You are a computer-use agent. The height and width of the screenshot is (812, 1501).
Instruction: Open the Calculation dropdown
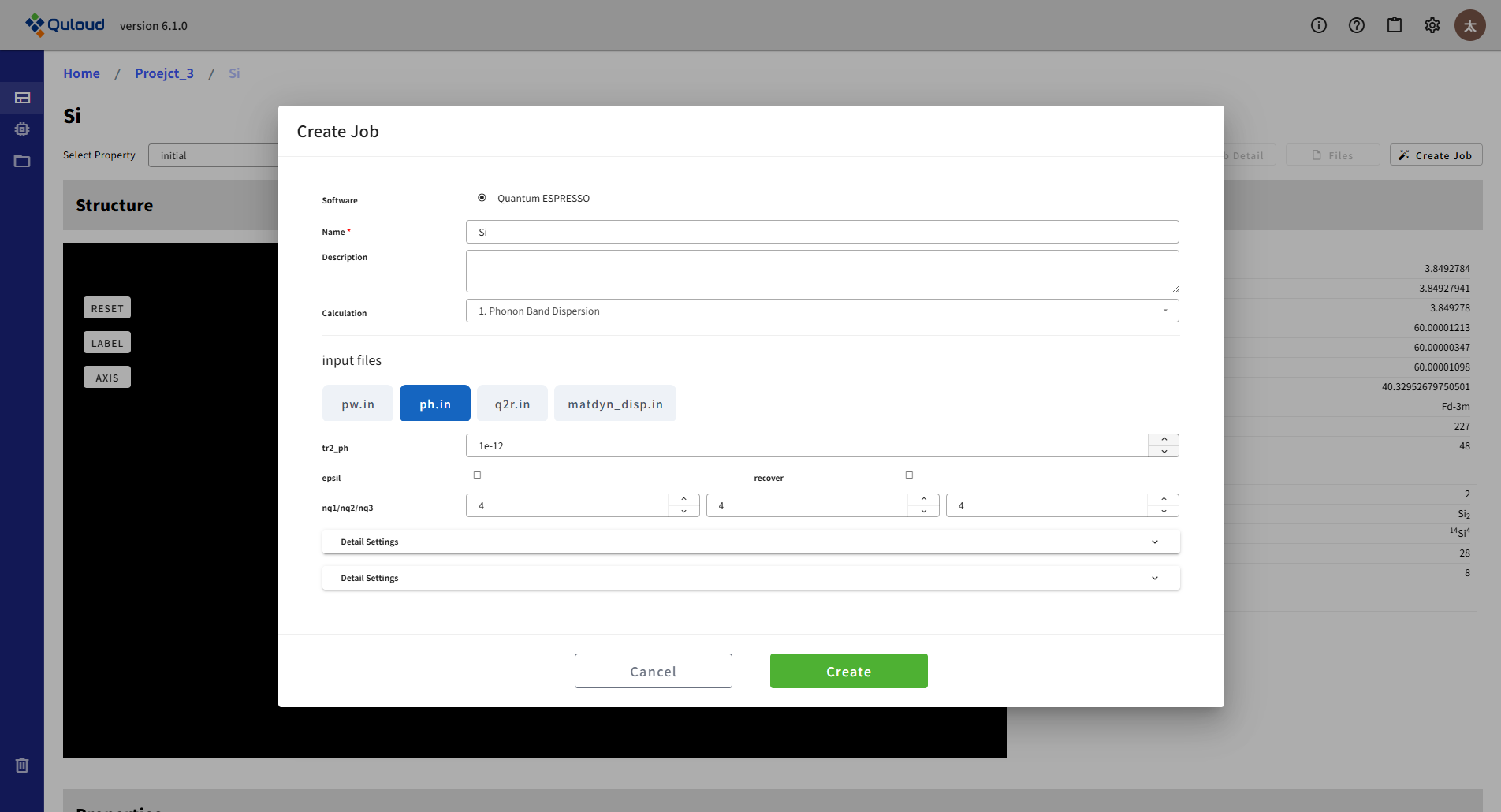(x=821, y=311)
